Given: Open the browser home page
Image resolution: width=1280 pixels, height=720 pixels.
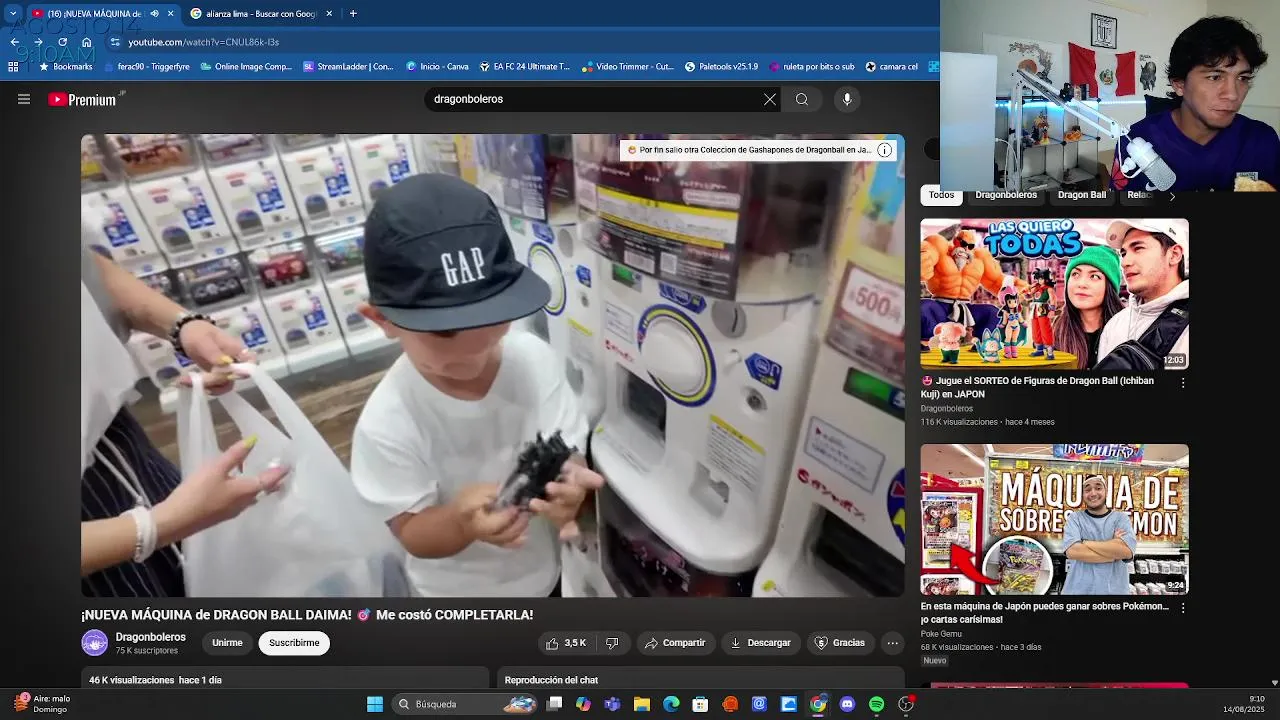Looking at the screenshot, I should tap(86, 42).
